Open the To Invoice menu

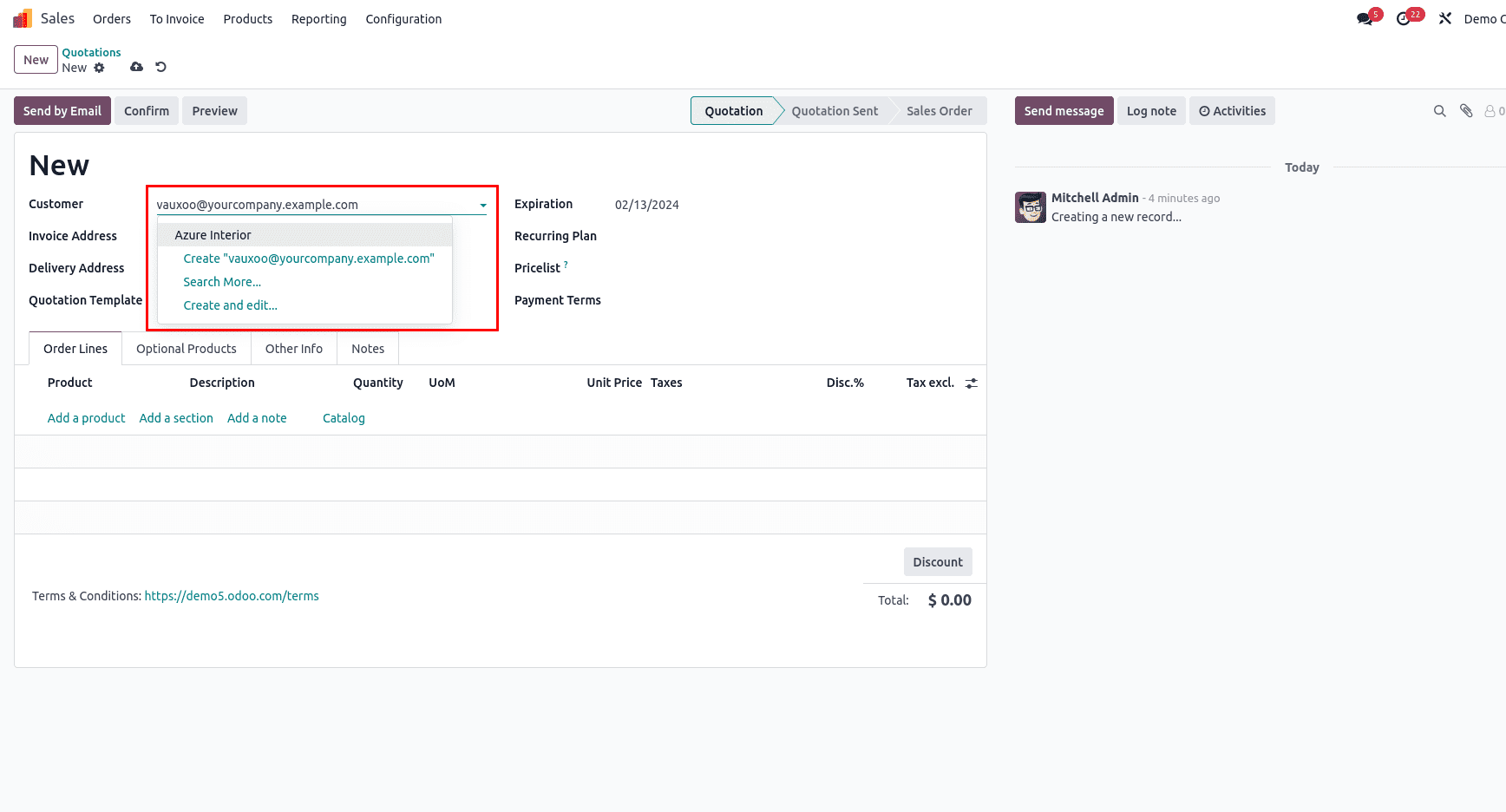[177, 19]
